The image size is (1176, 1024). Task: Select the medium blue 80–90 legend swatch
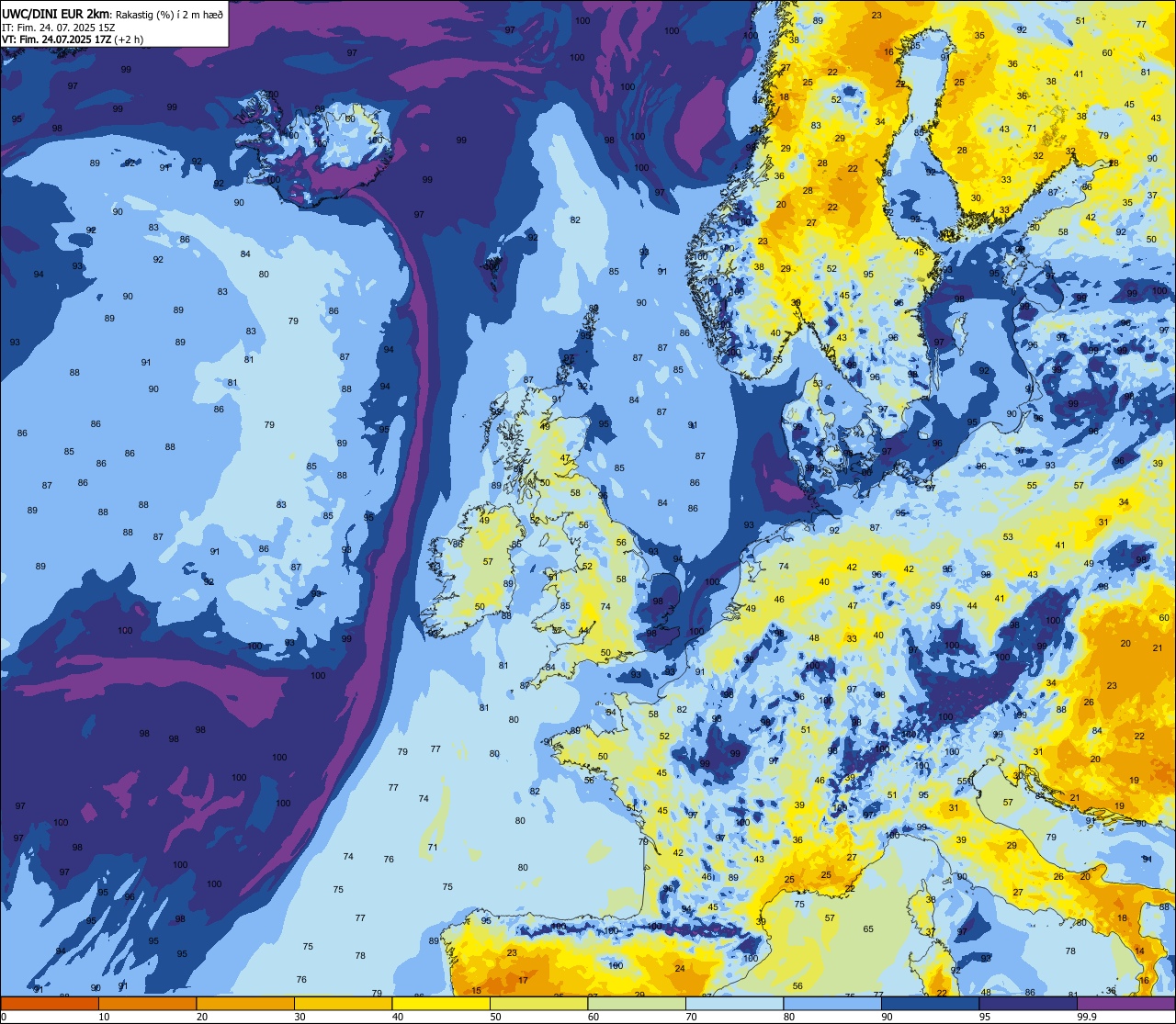click(832, 1003)
